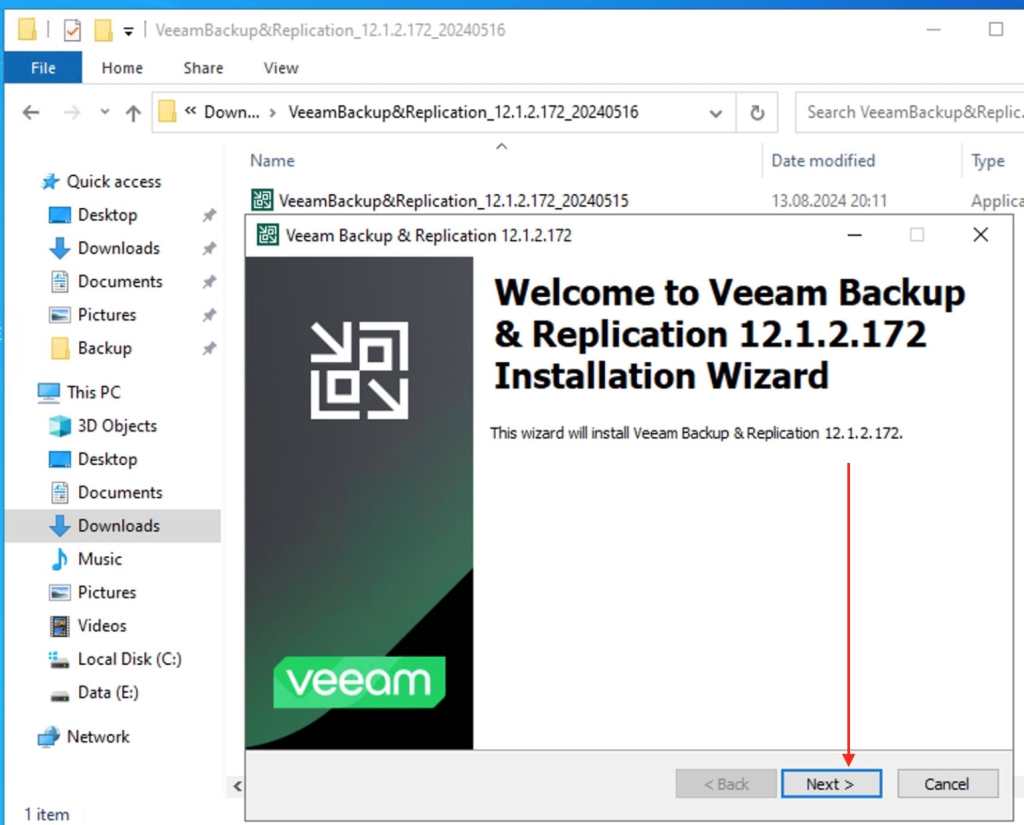Open the Home ribbon tab
This screenshot has width=1024, height=825.
point(122,68)
